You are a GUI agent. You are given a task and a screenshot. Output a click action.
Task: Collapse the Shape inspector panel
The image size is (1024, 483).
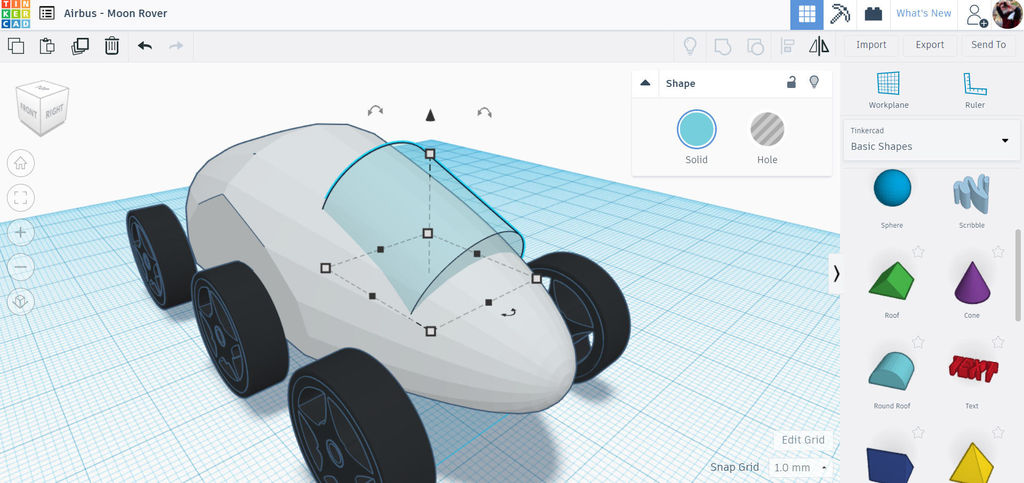[645, 83]
